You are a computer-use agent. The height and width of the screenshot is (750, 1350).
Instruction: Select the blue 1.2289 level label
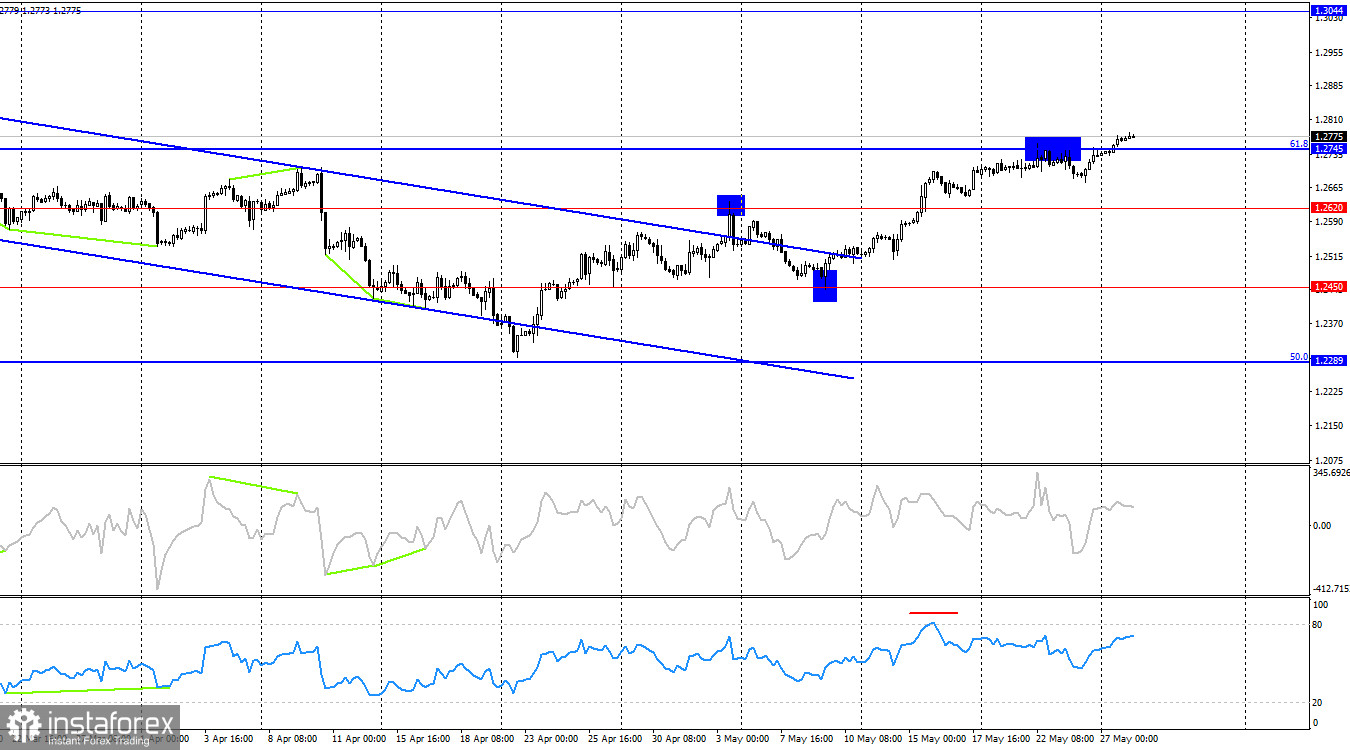tap(1328, 360)
